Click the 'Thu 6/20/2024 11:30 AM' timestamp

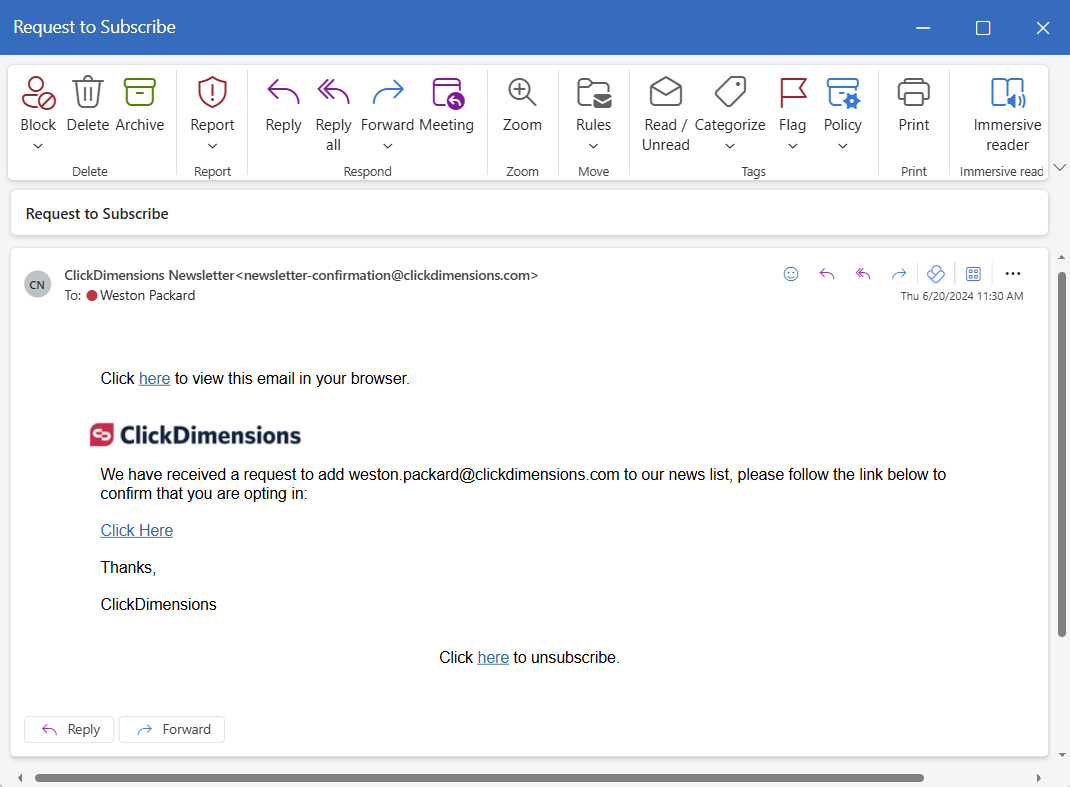click(x=961, y=296)
